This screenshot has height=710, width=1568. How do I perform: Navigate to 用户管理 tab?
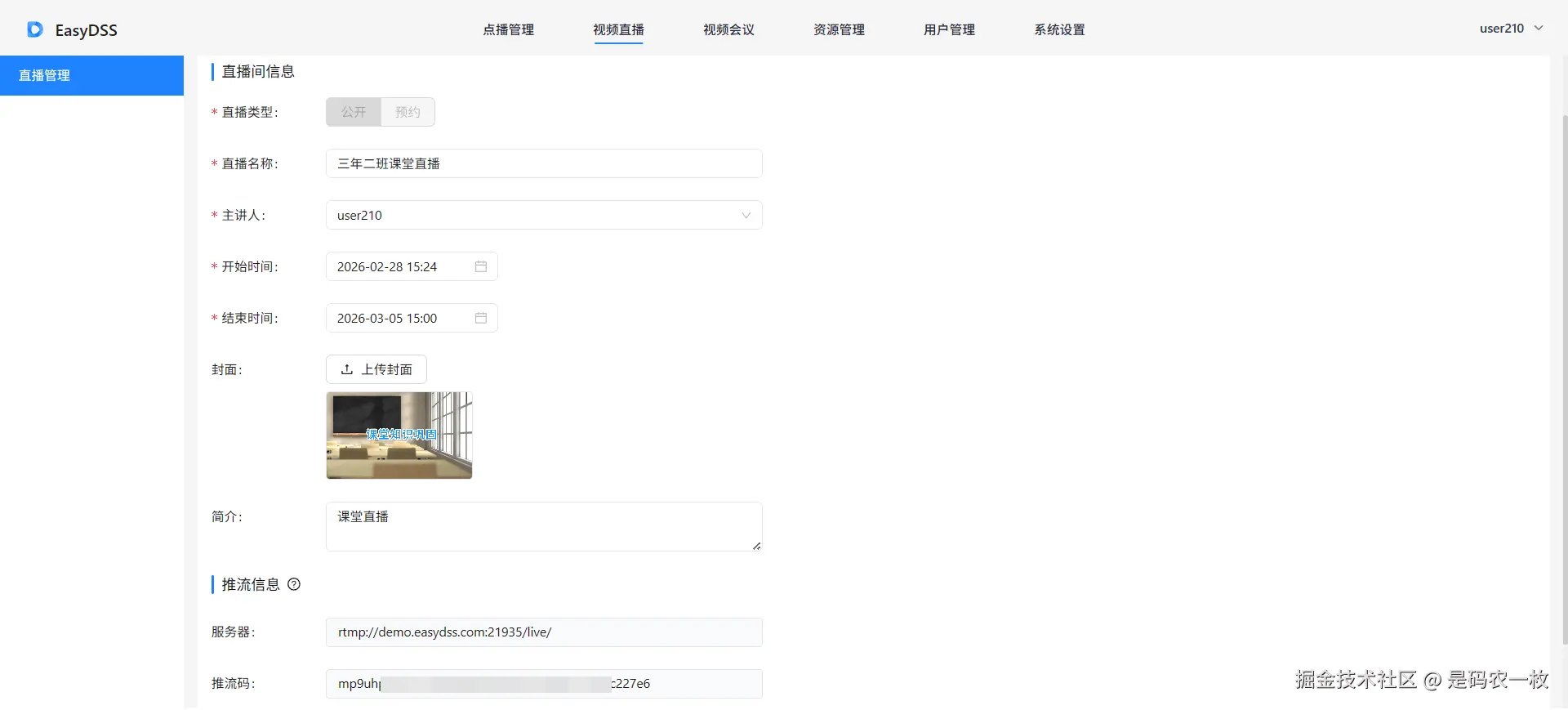949,29
